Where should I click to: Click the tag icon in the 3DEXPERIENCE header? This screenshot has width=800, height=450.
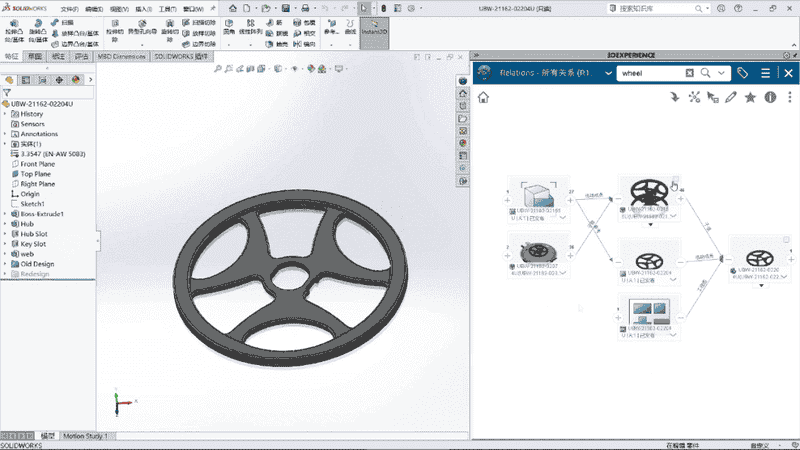coord(742,73)
